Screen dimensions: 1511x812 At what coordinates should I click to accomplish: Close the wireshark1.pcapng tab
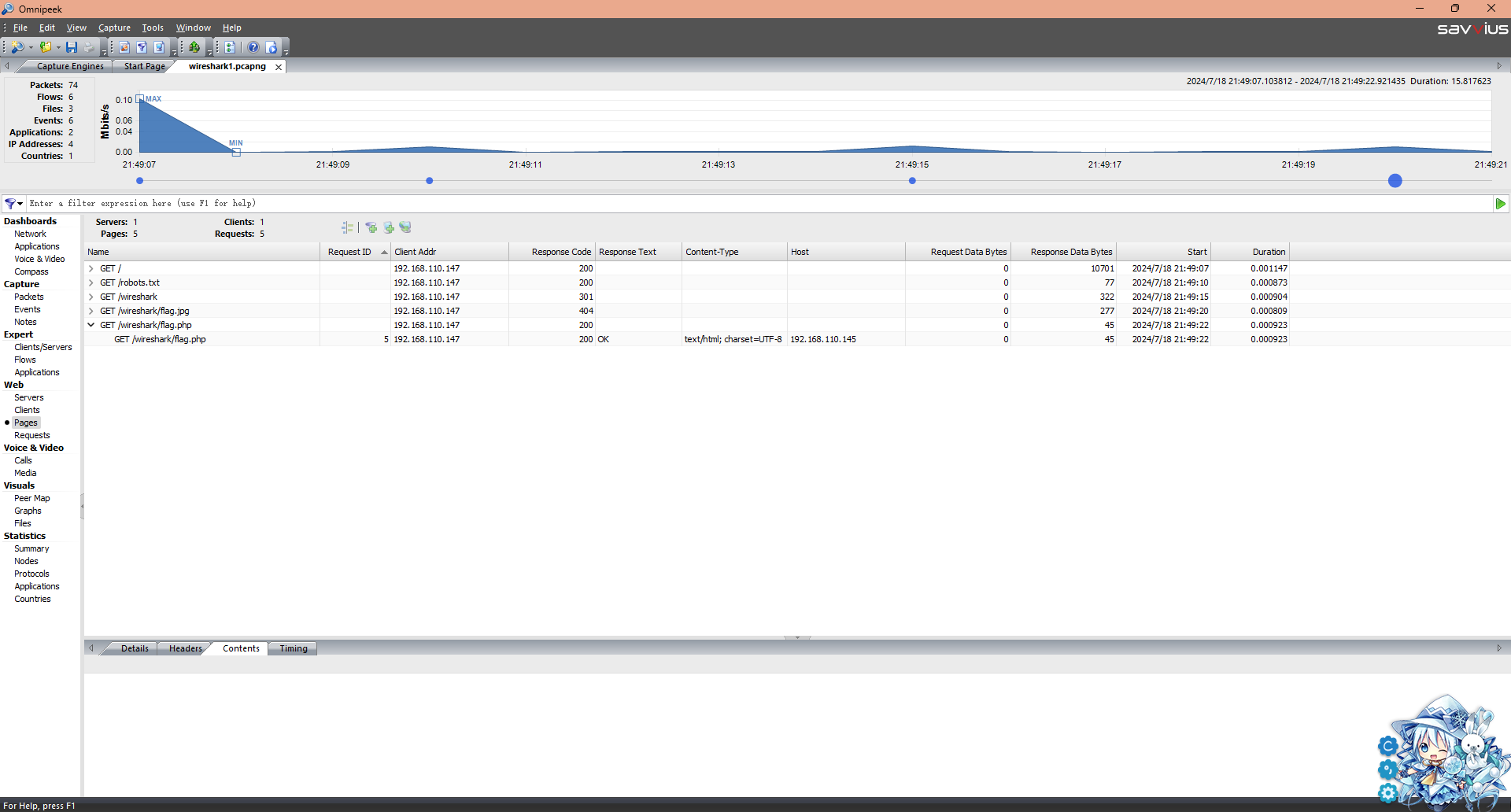[279, 67]
